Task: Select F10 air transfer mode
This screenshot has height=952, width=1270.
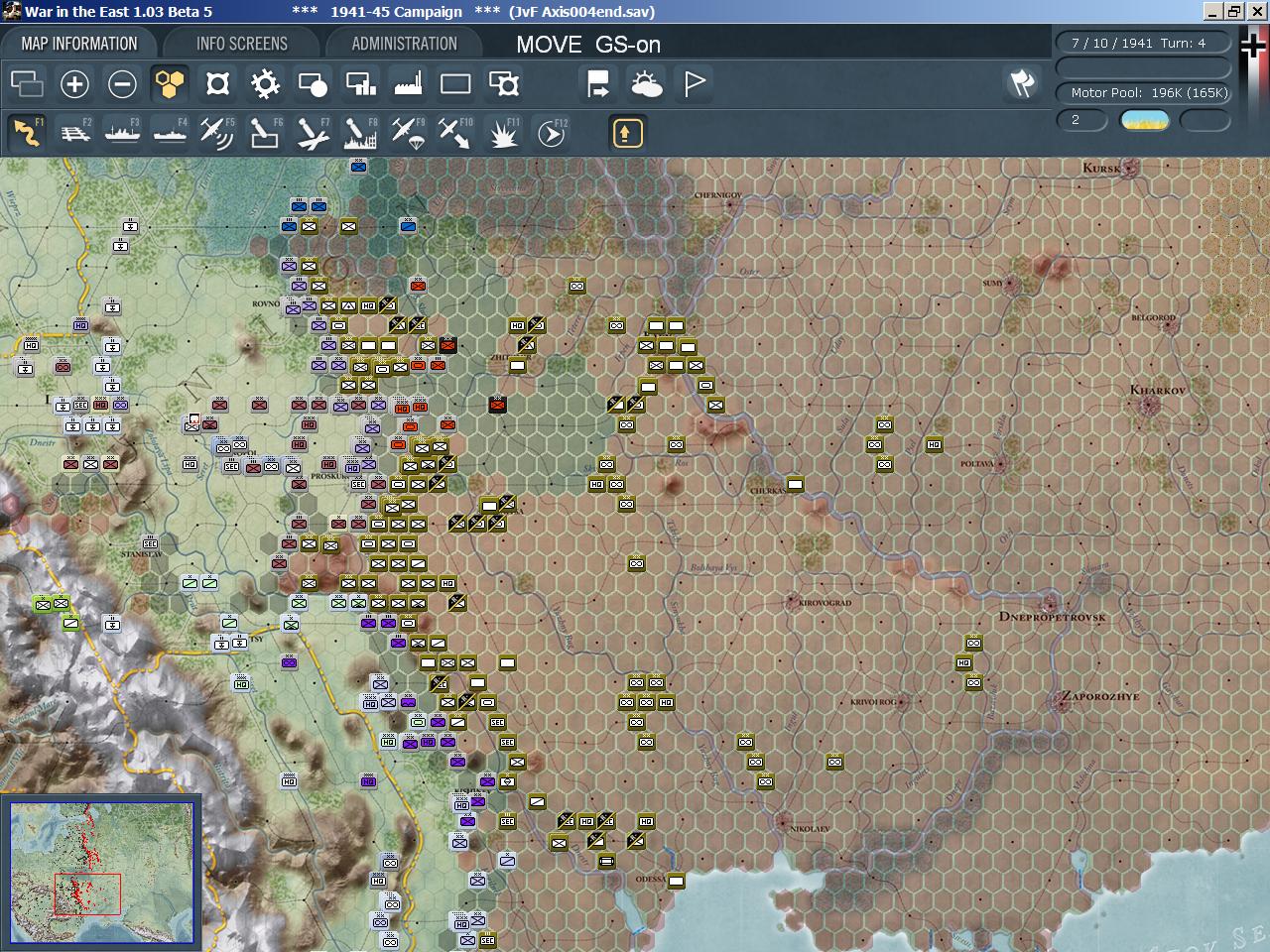Action: pyautogui.click(x=455, y=132)
